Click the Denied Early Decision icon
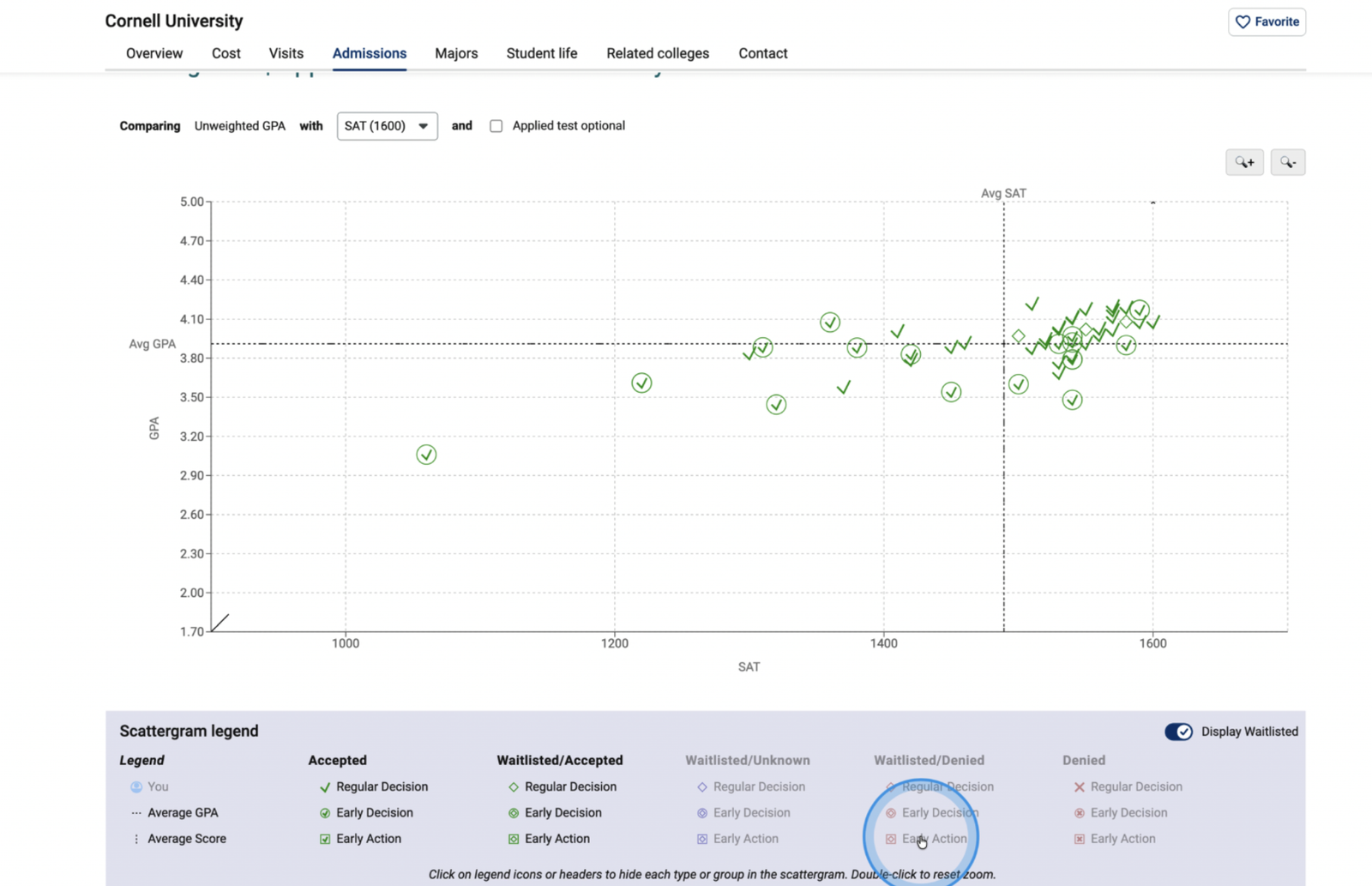This screenshot has width=1372, height=886. pos(1080,813)
